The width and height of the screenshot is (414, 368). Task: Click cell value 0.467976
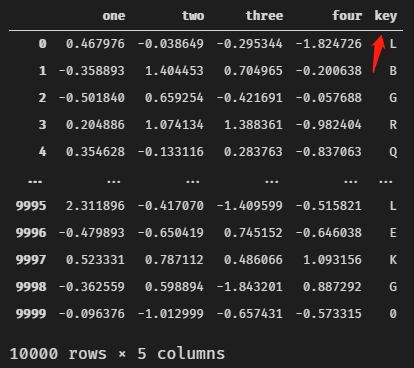[95, 44]
